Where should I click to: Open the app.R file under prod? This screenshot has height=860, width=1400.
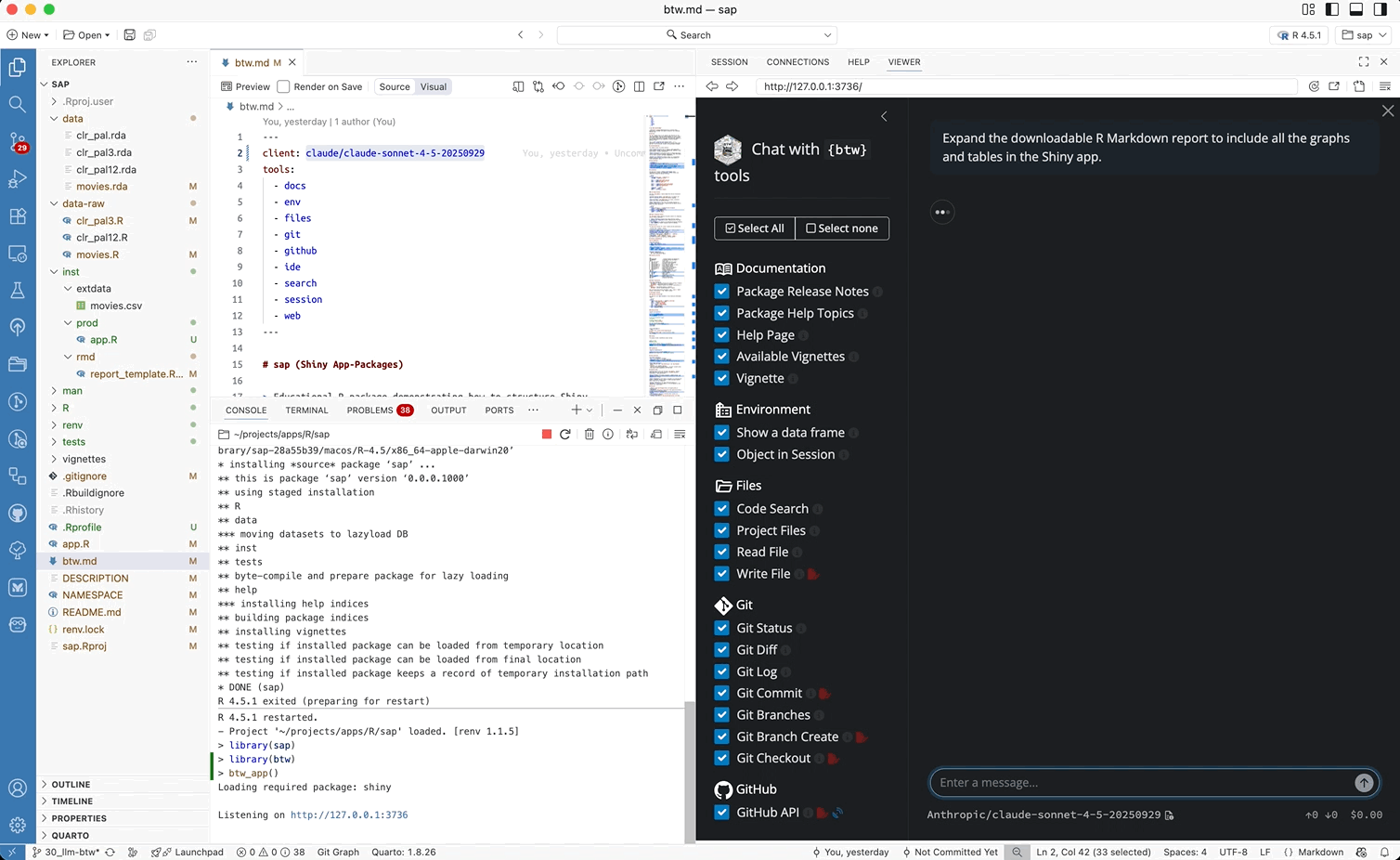click(x=103, y=340)
